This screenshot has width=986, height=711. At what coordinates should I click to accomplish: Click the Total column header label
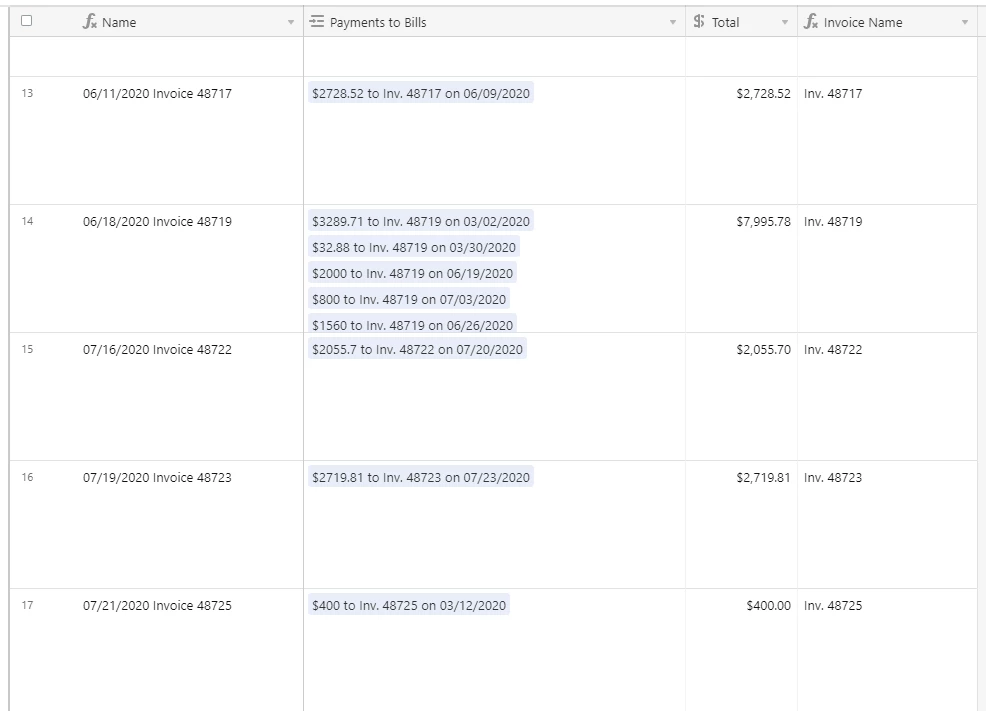coord(725,23)
